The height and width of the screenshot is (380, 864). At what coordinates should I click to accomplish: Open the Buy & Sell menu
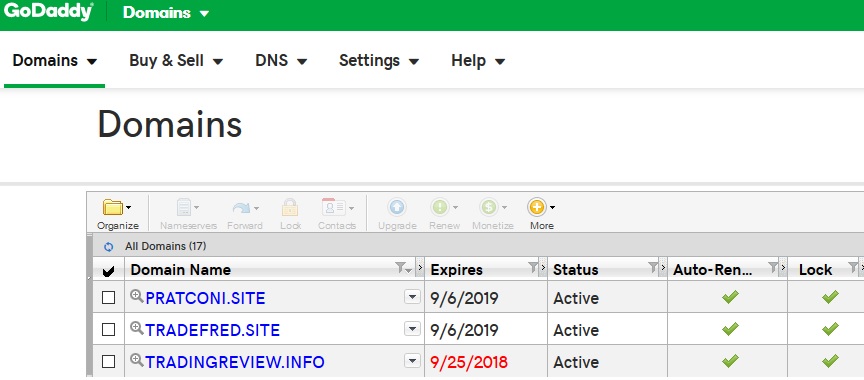176,60
